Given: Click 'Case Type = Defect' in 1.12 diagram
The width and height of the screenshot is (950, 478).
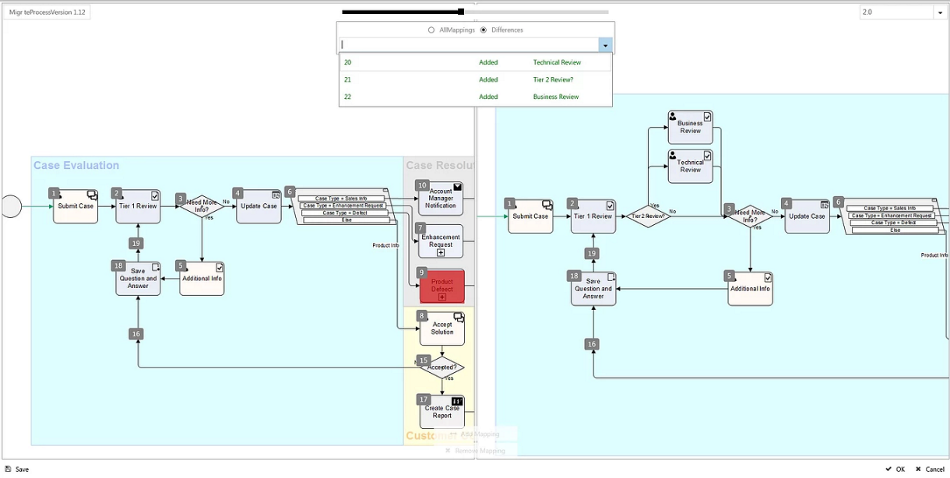Looking at the screenshot, I should pyautogui.click(x=345, y=213).
